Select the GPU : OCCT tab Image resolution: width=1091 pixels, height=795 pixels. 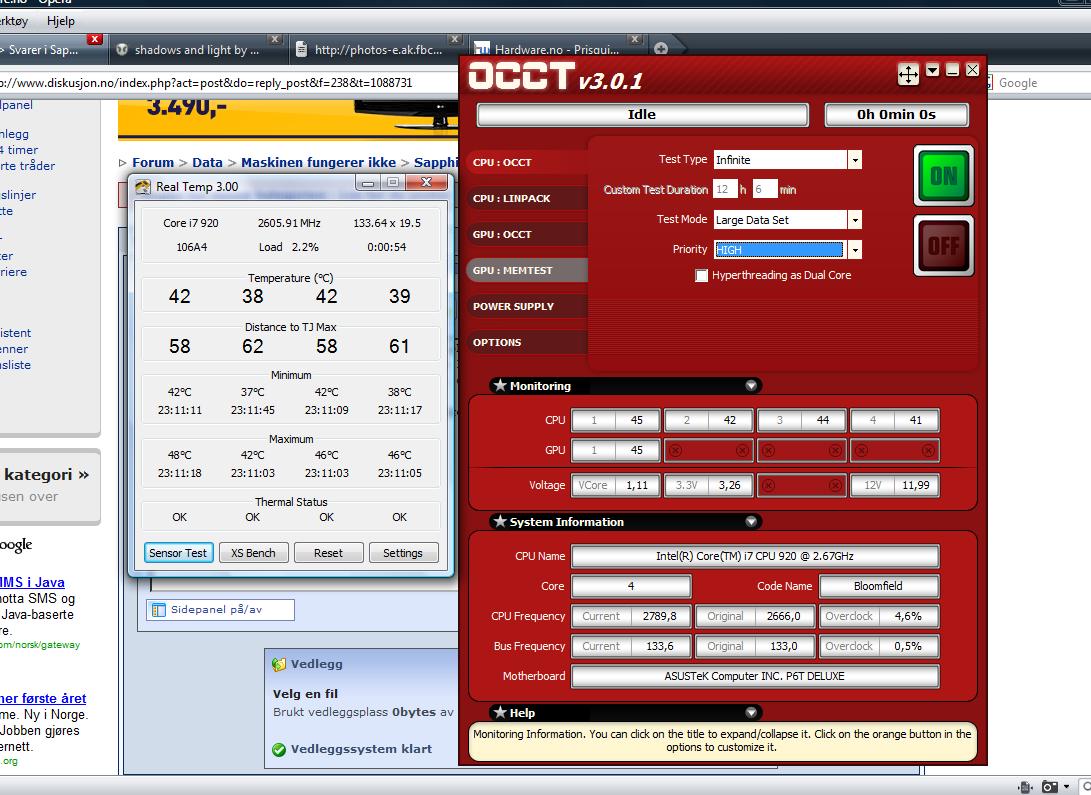(527, 234)
